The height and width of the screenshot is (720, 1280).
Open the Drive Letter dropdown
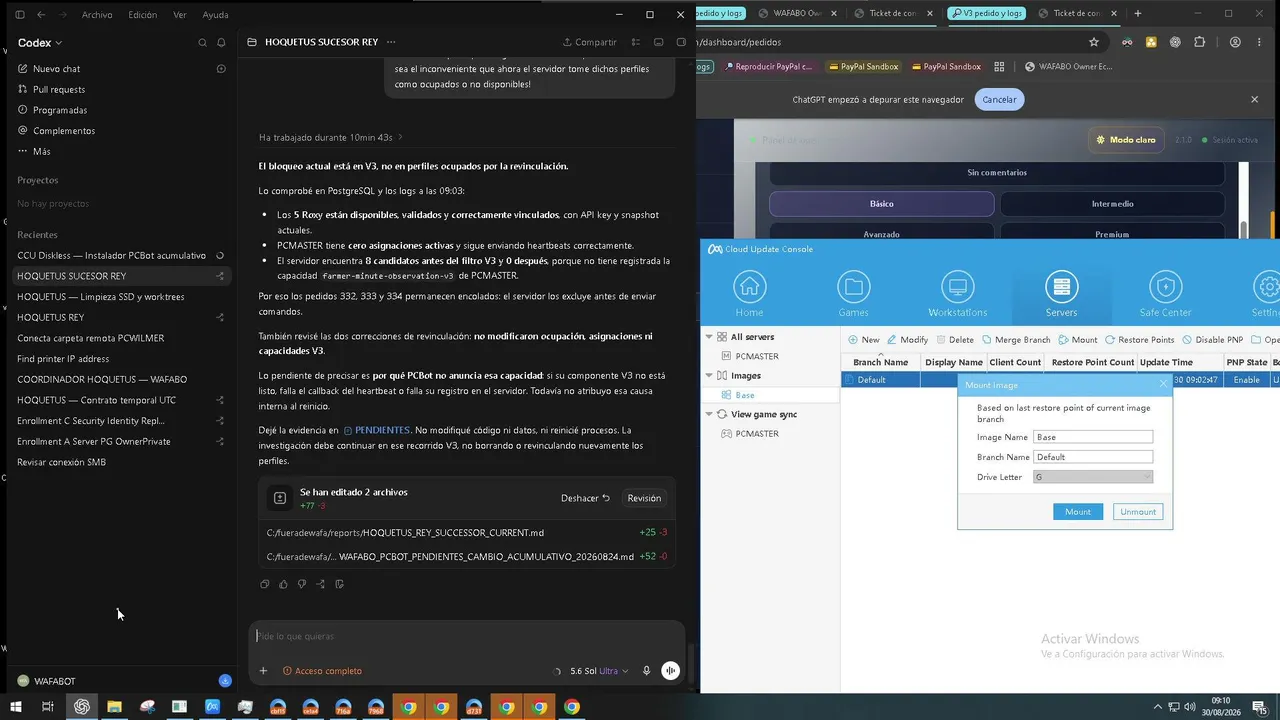[x=1093, y=477]
